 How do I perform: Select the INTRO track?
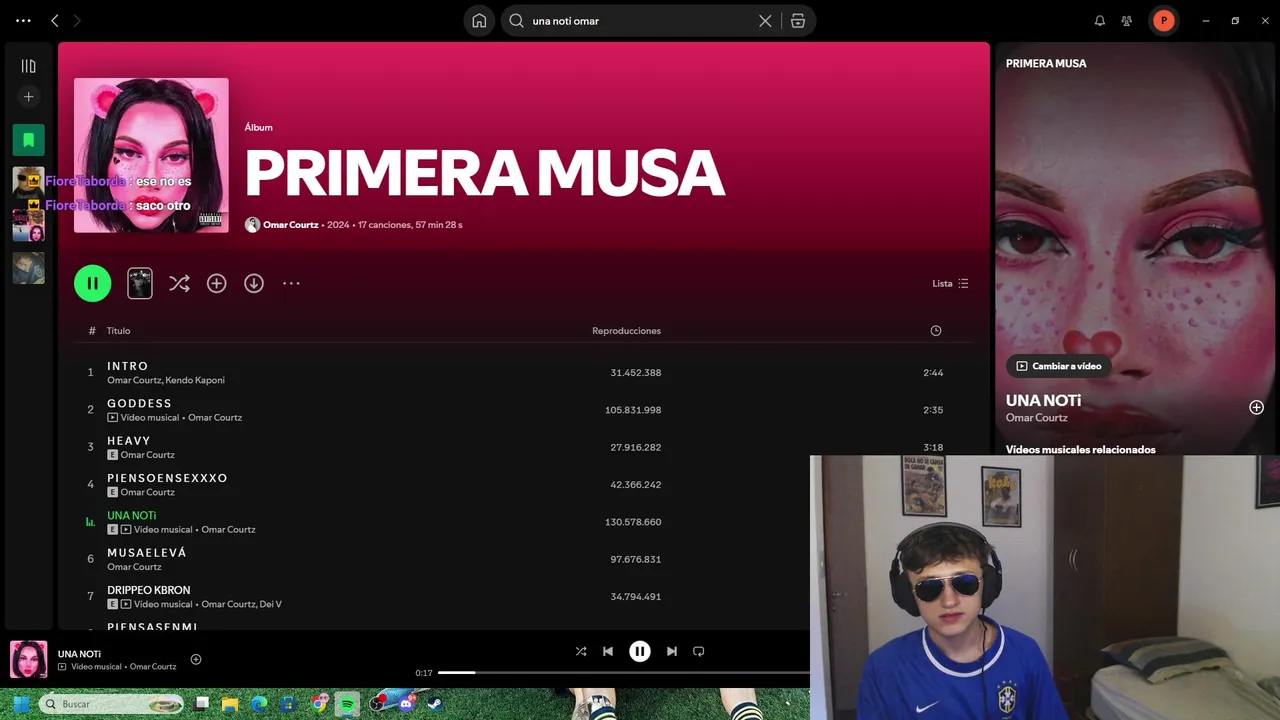[522, 372]
